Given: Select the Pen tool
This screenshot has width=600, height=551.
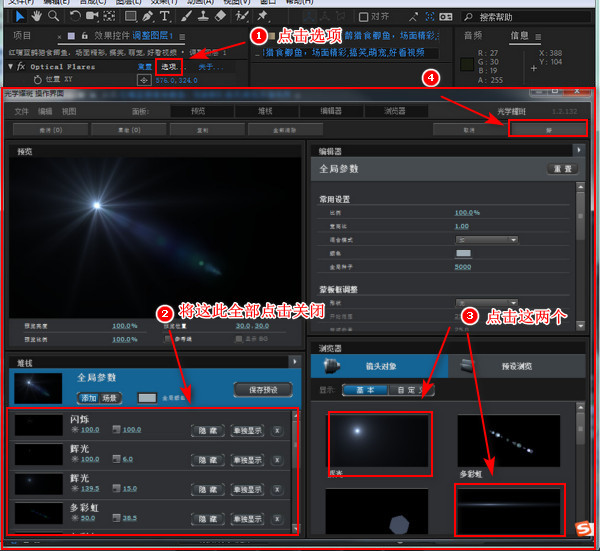Looking at the screenshot, I should [x=147, y=16].
